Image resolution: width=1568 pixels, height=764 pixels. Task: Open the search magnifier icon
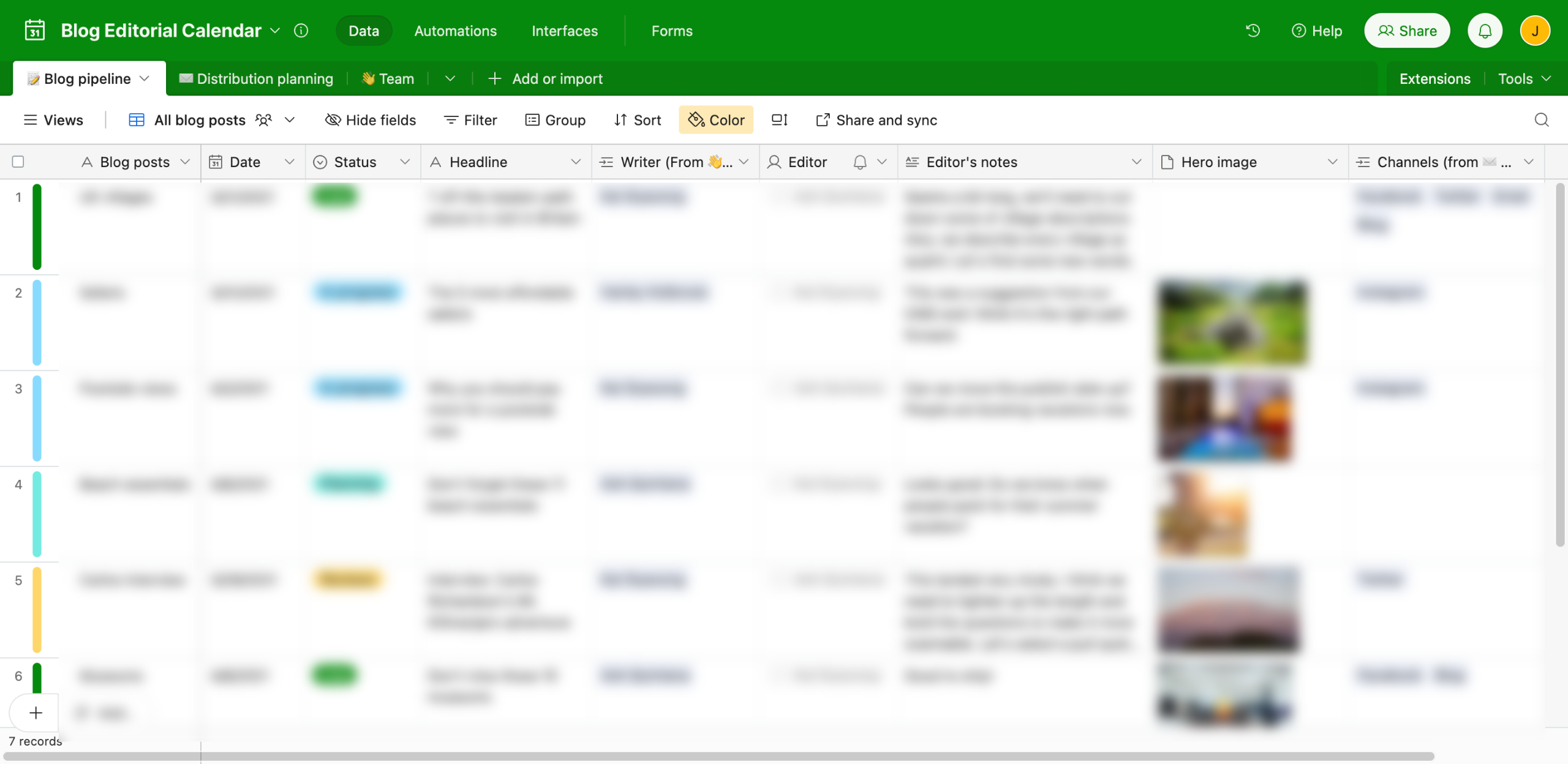[x=1541, y=120]
